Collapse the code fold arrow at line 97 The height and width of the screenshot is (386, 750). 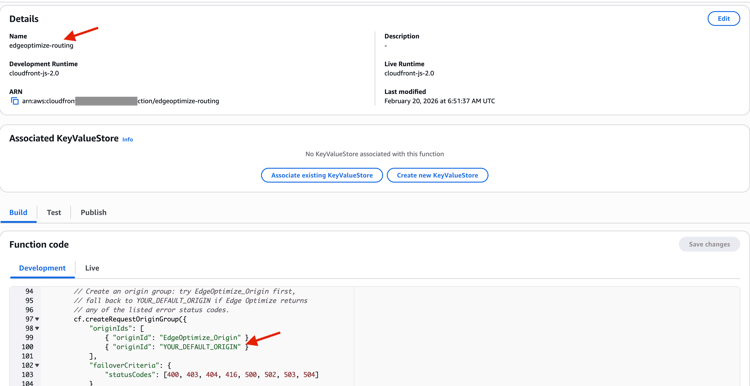click(37, 319)
